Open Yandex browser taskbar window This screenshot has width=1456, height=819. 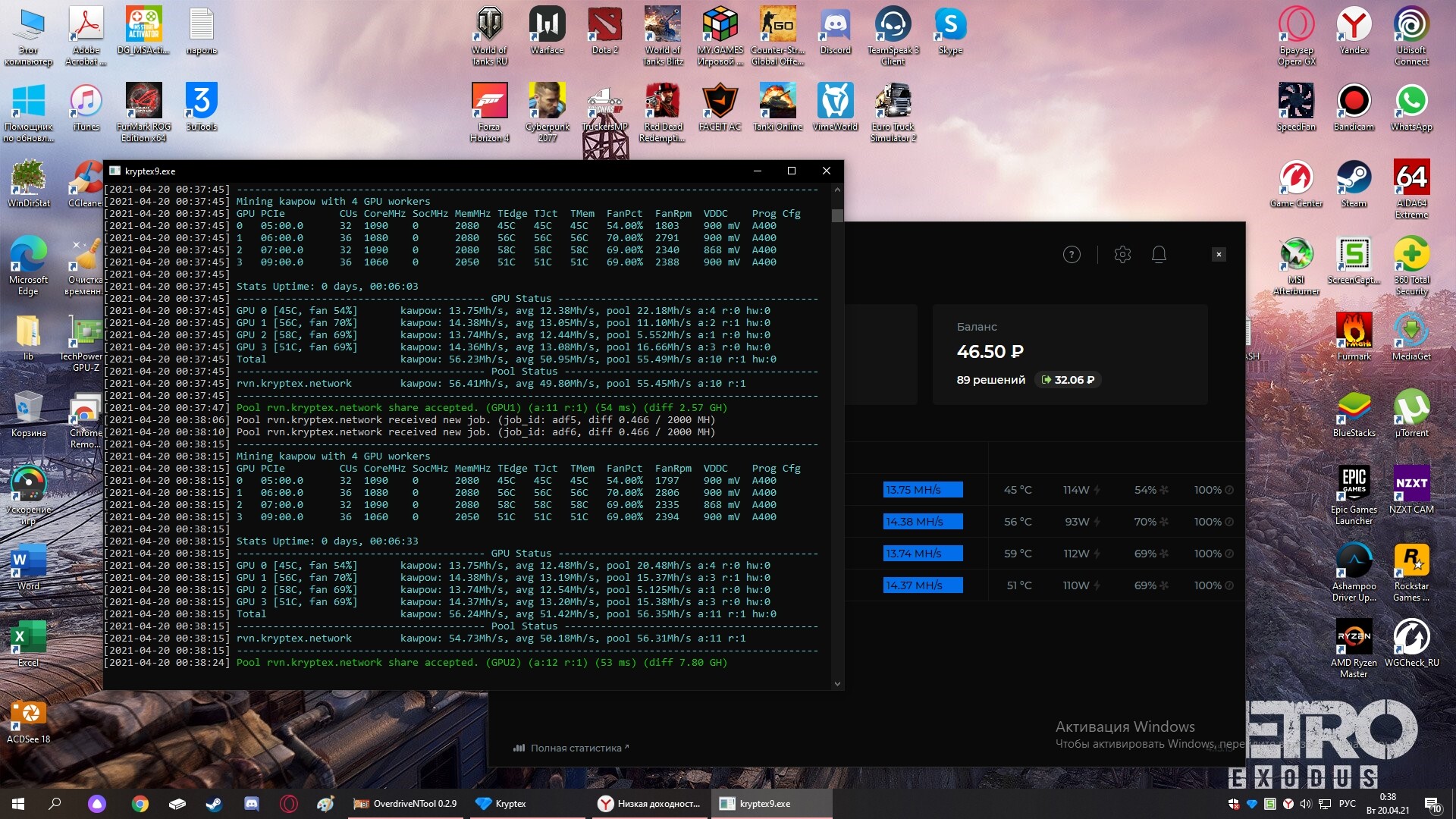point(649,804)
